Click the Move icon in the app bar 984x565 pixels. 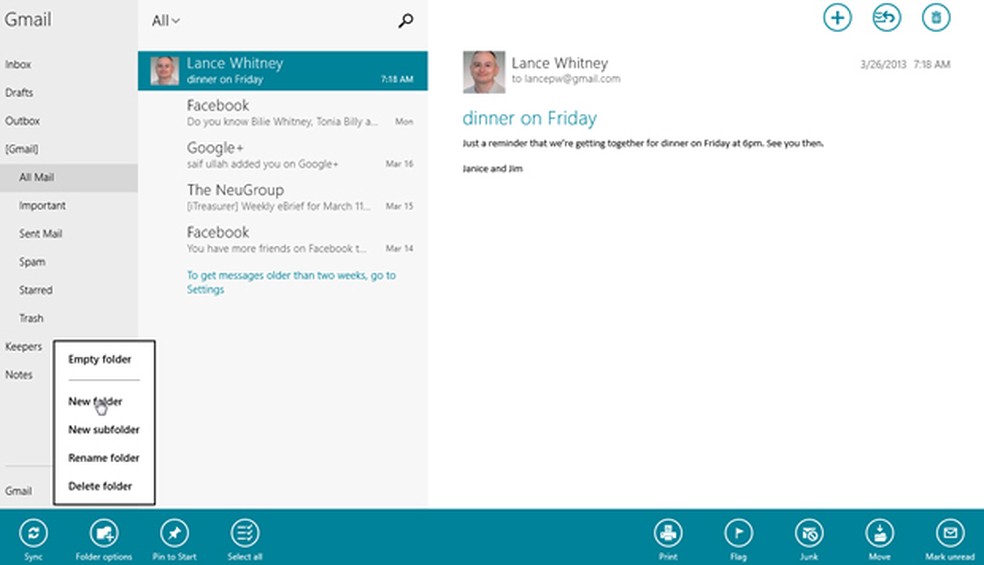(879, 534)
